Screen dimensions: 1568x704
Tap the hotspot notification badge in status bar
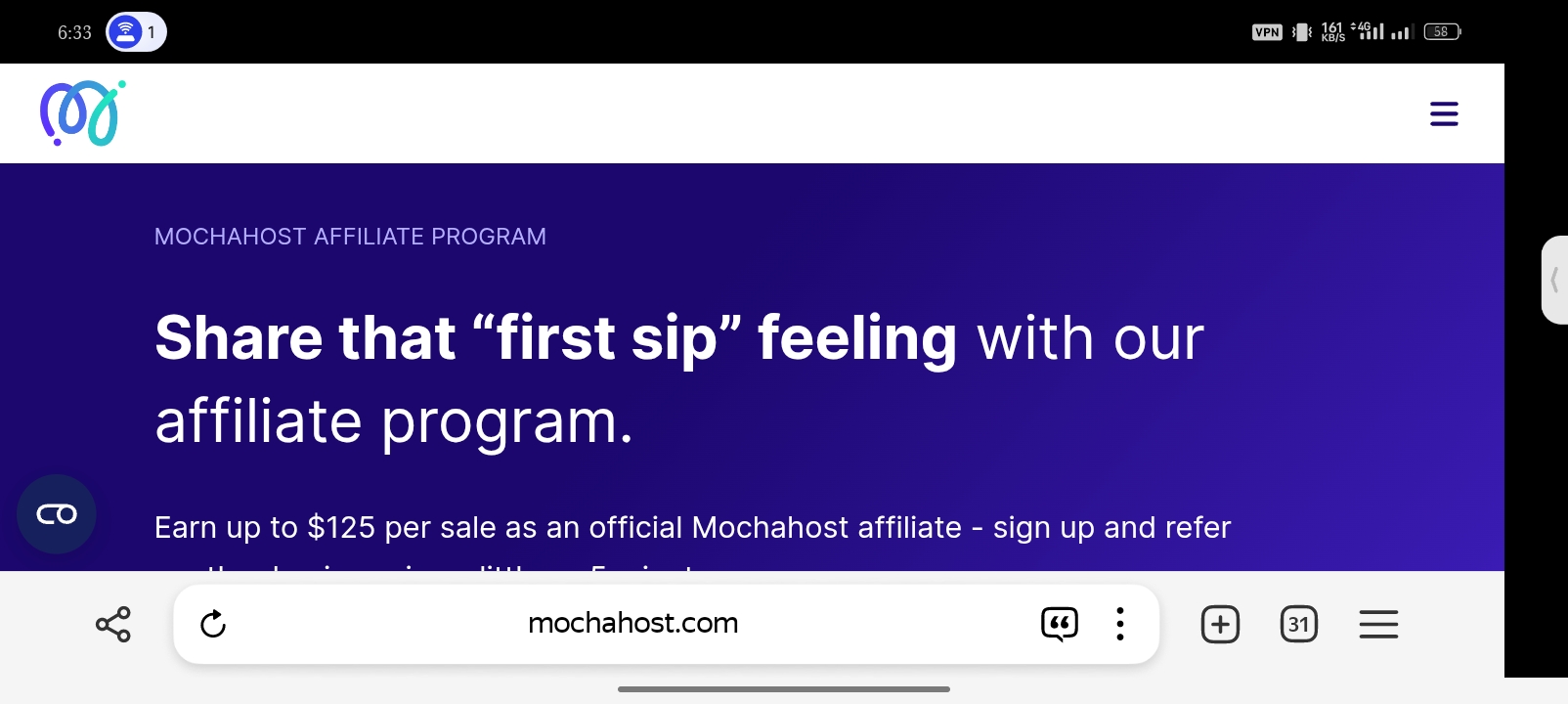point(136,32)
